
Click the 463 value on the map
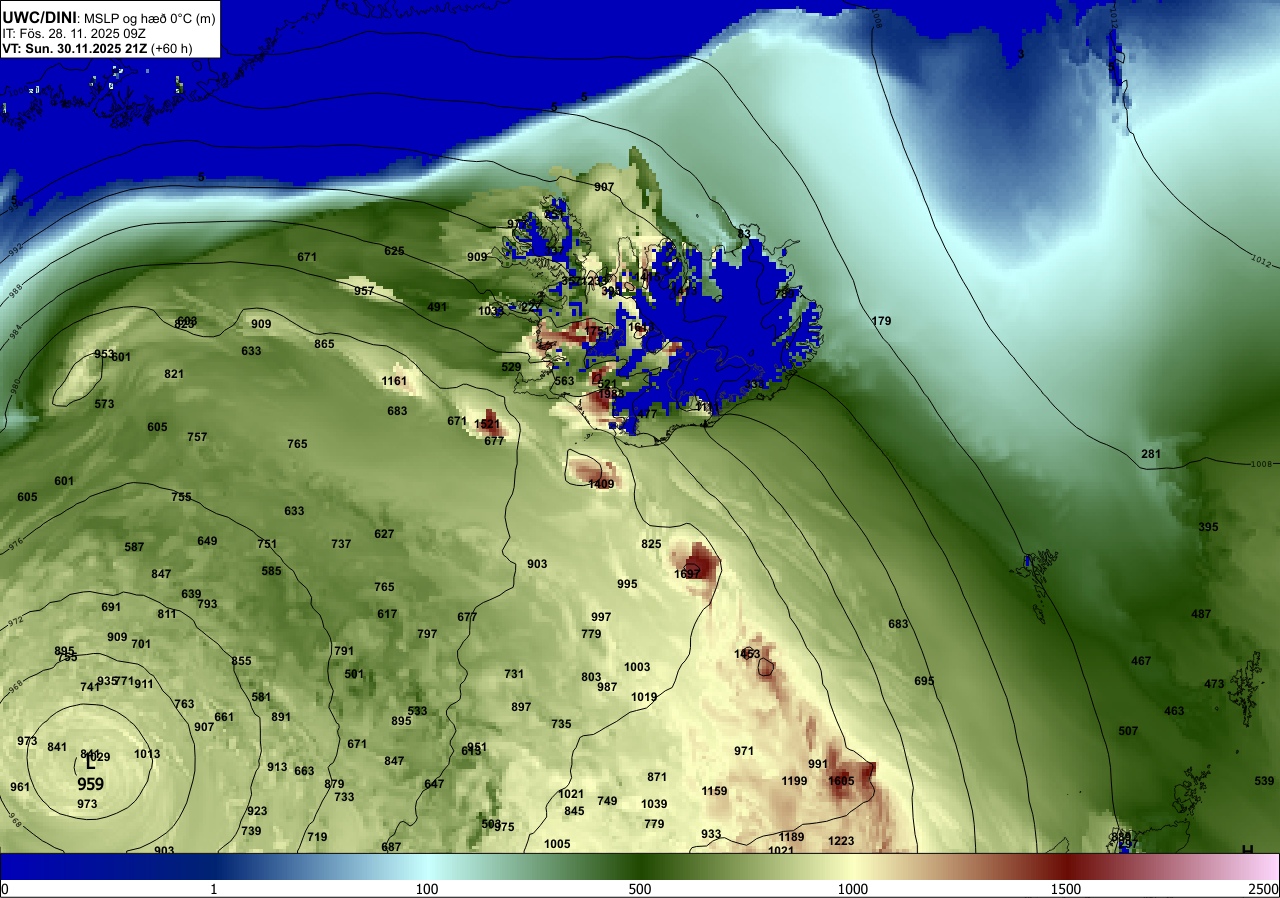click(1174, 711)
